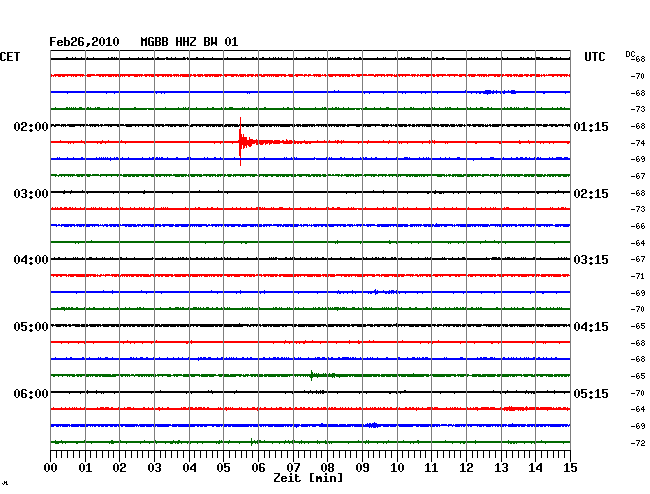Click the blue burst near minute 13
The height and width of the screenshot is (494, 650).
(x=500, y=92)
